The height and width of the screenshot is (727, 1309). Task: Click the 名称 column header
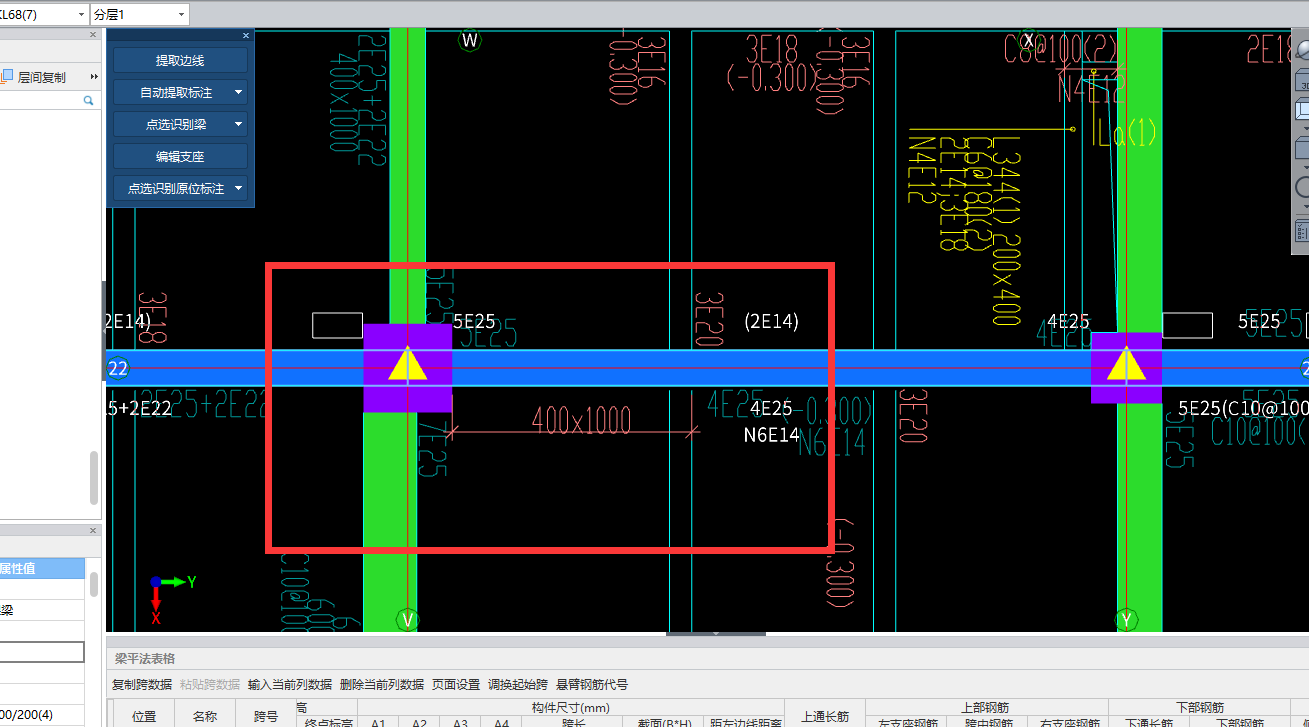coord(205,716)
